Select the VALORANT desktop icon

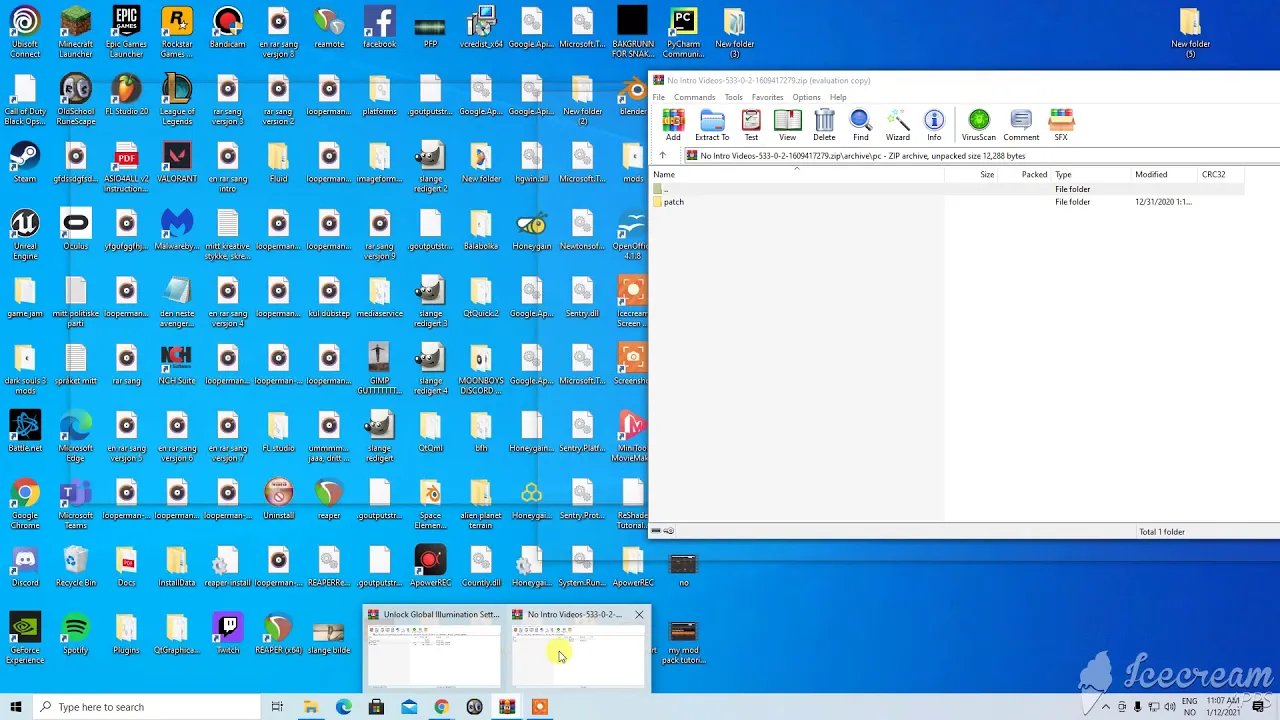(177, 163)
